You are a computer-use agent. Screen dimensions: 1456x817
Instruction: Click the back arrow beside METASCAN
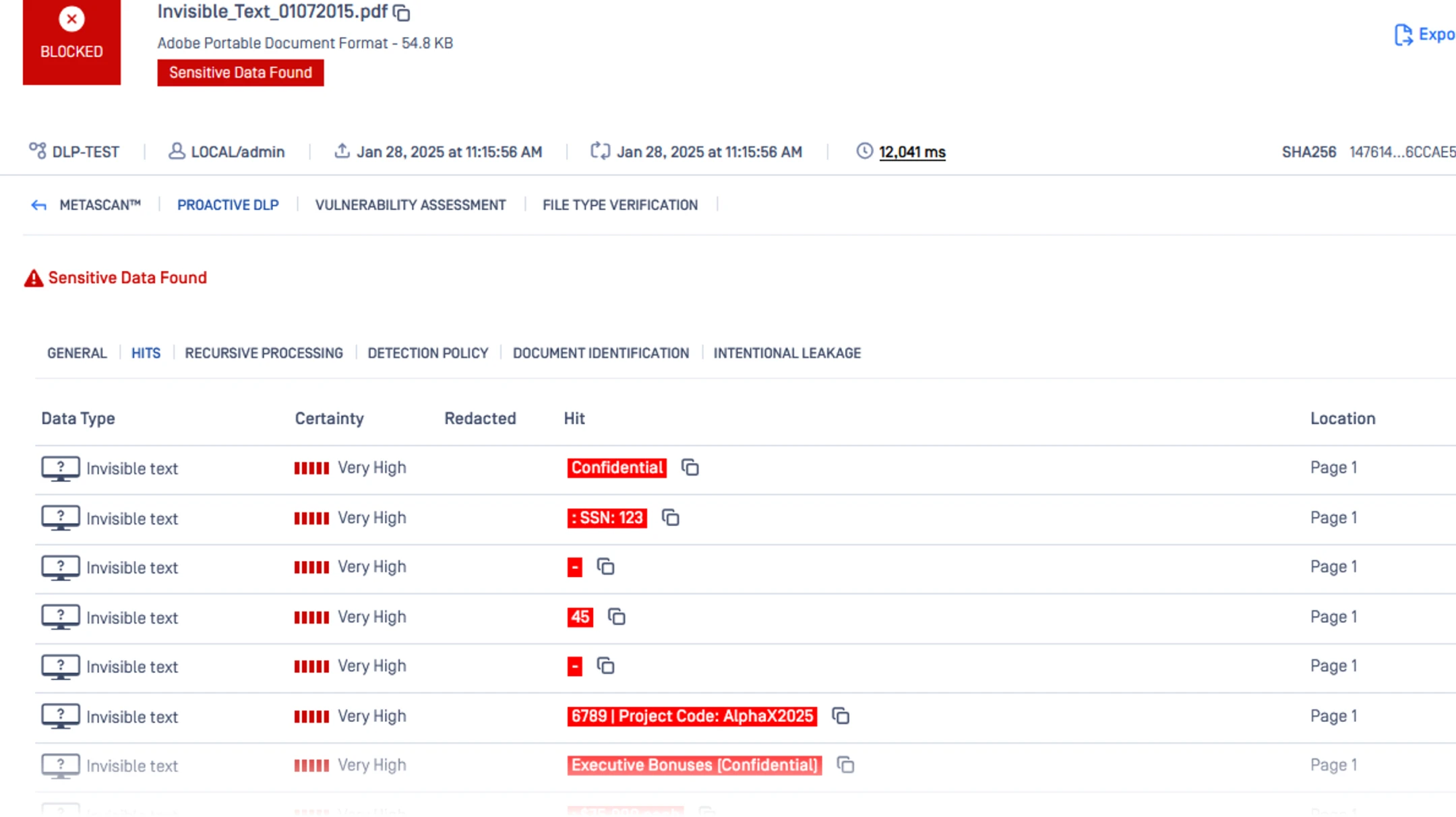tap(38, 206)
